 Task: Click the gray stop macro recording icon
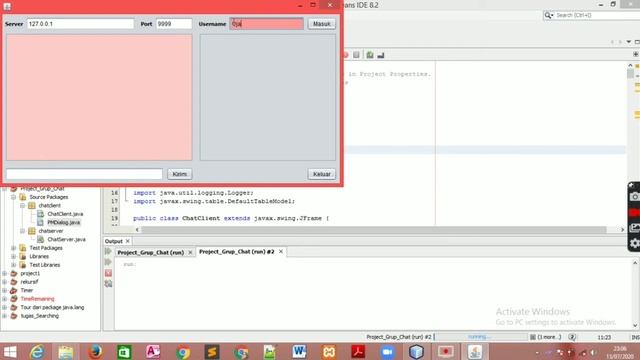(356, 55)
